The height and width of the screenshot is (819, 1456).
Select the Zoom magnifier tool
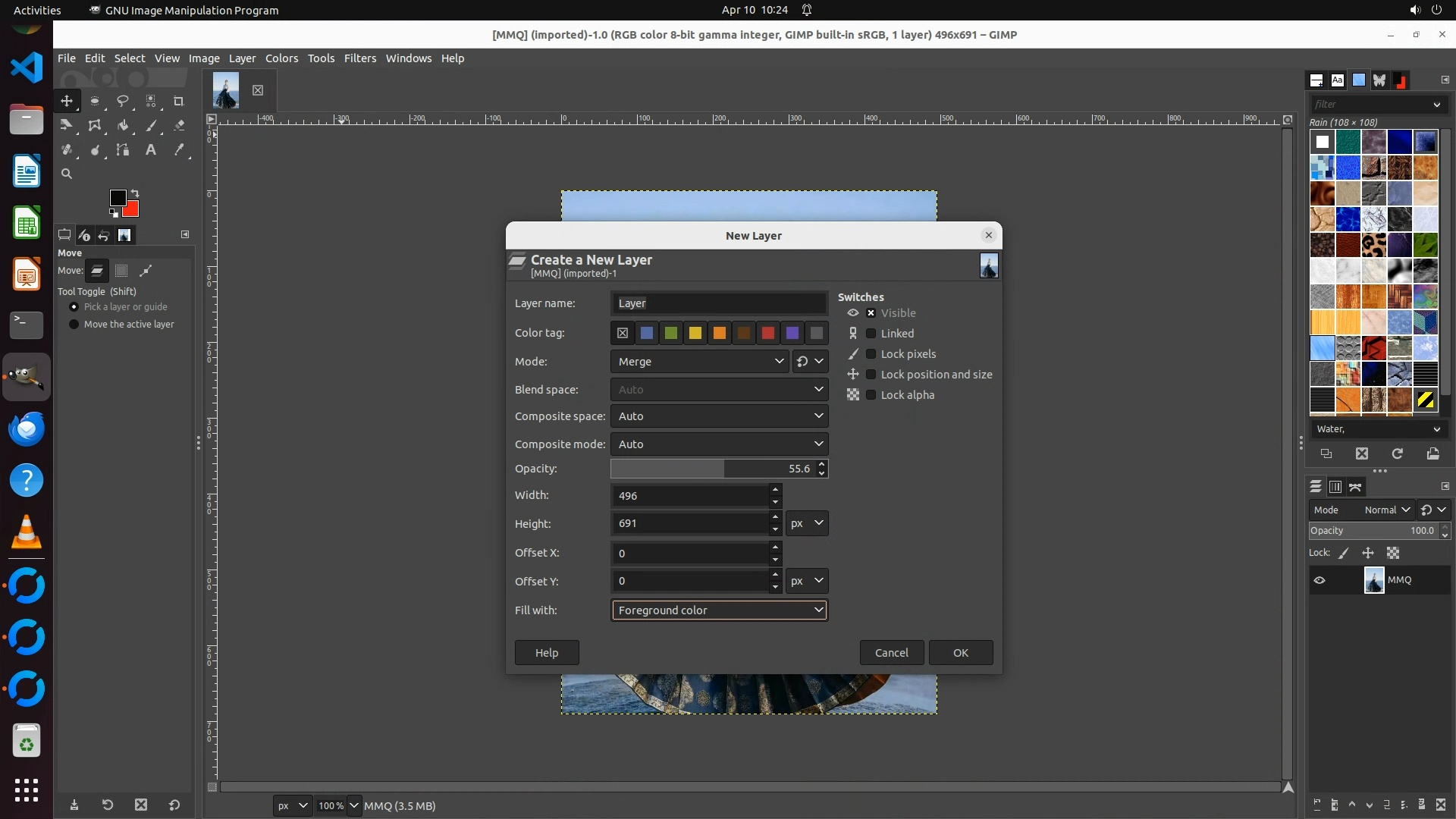coord(67,174)
